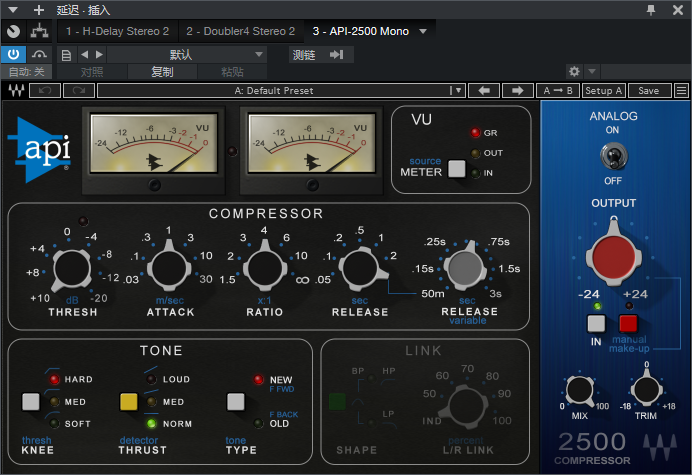Click the Waves logo icon

tap(16, 90)
